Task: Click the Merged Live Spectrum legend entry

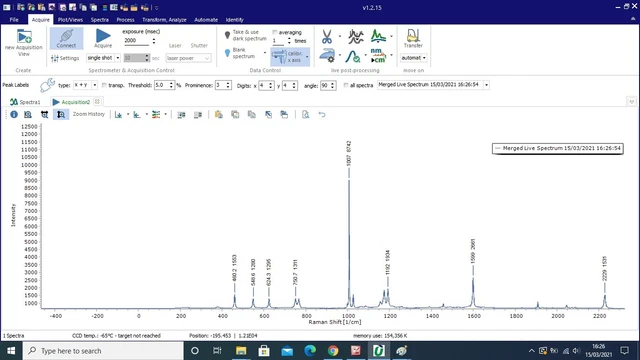Action: 558,148
